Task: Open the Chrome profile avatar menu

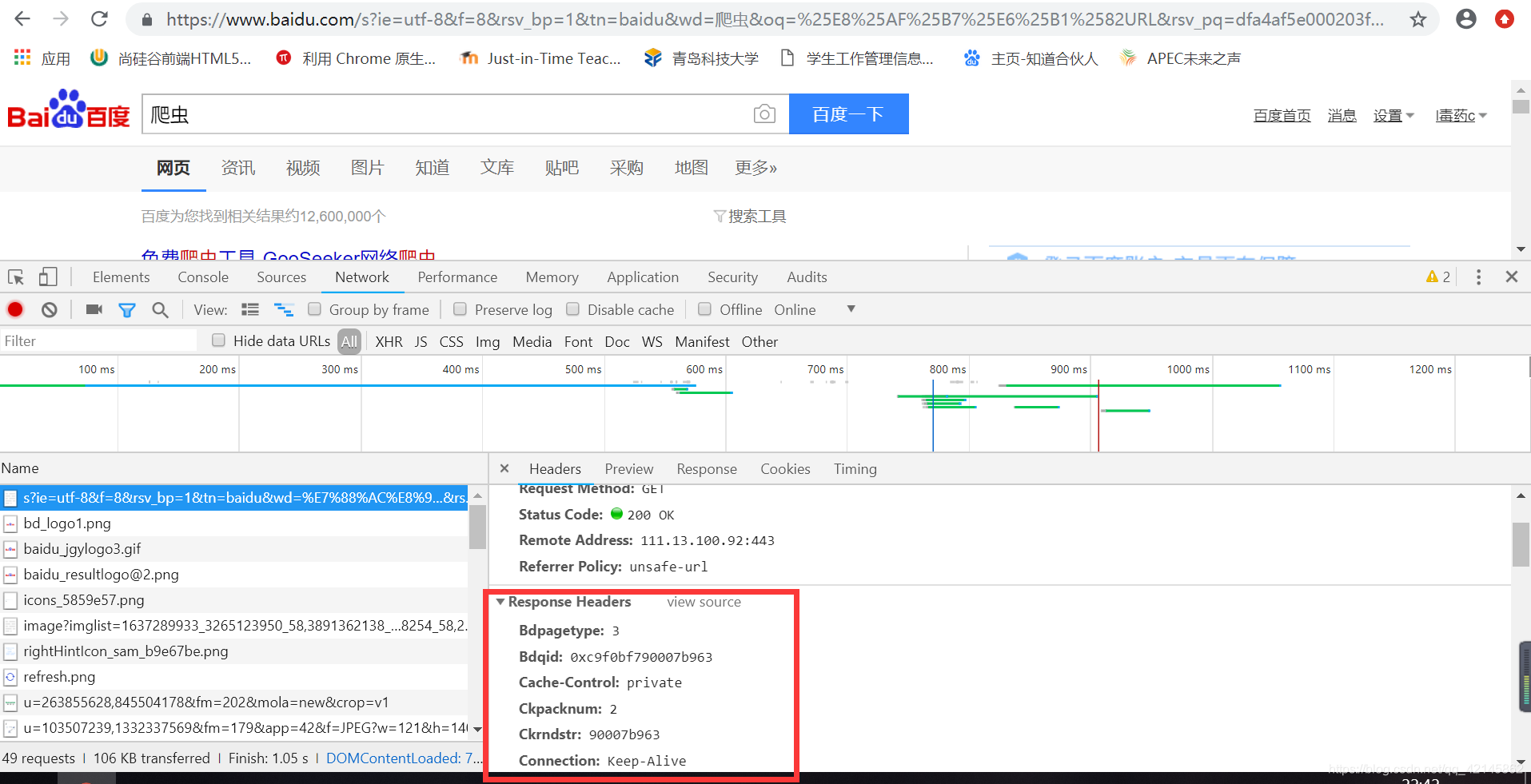Action: pyautogui.click(x=1466, y=19)
